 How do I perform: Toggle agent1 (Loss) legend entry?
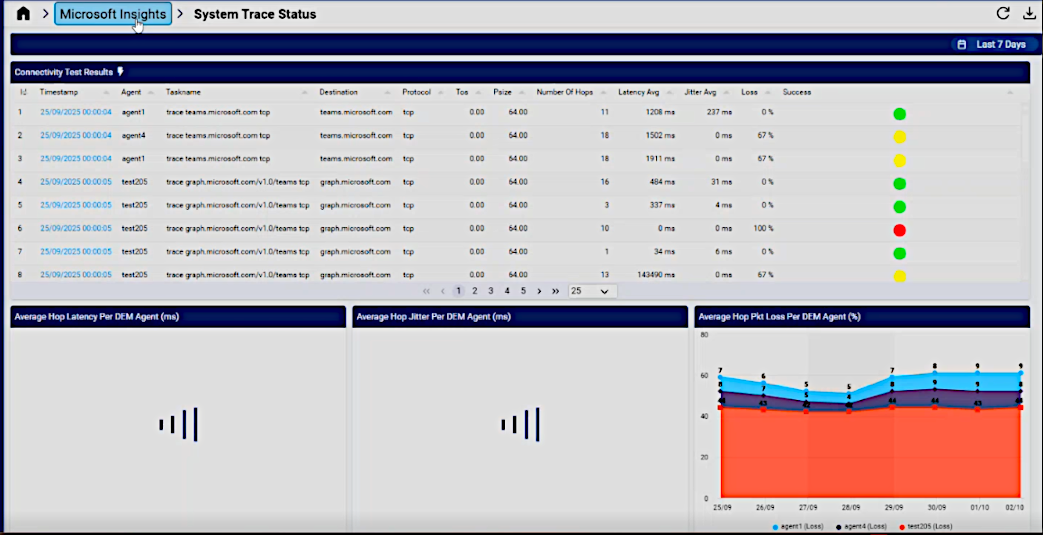click(x=798, y=526)
